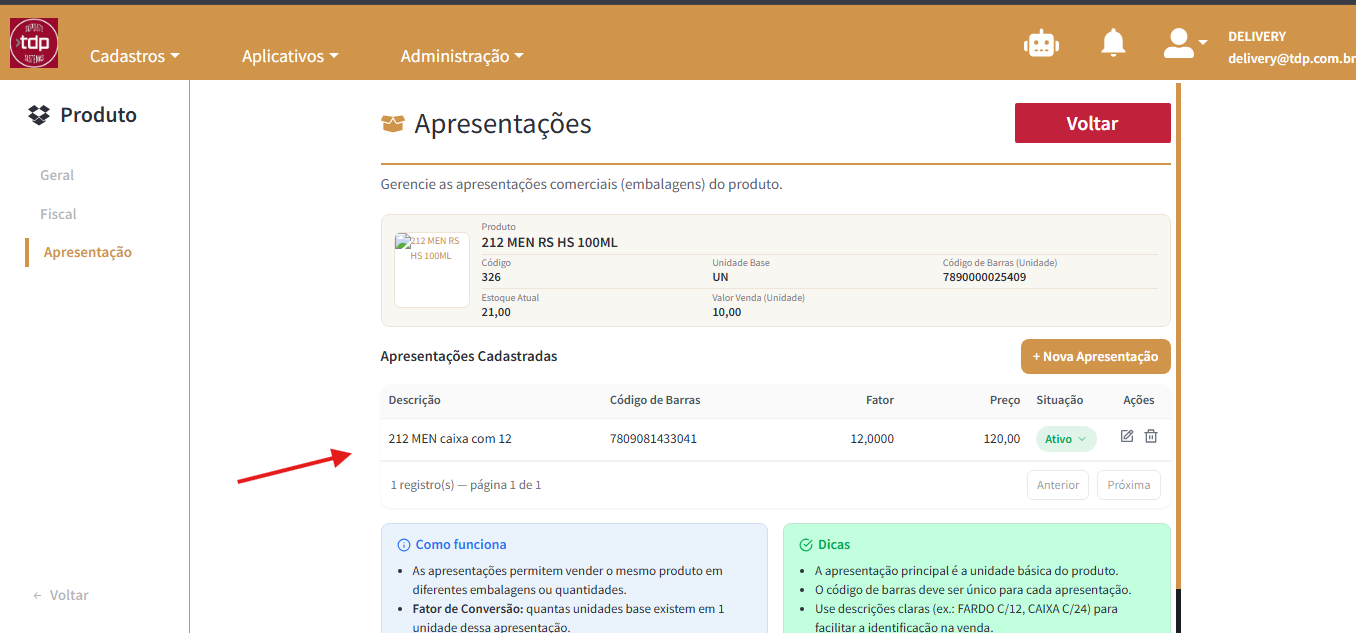Edit the 212 MEN caixa com 12 row
Screen dimensions: 1356x633
pyautogui.click(x=1127, y=437)
